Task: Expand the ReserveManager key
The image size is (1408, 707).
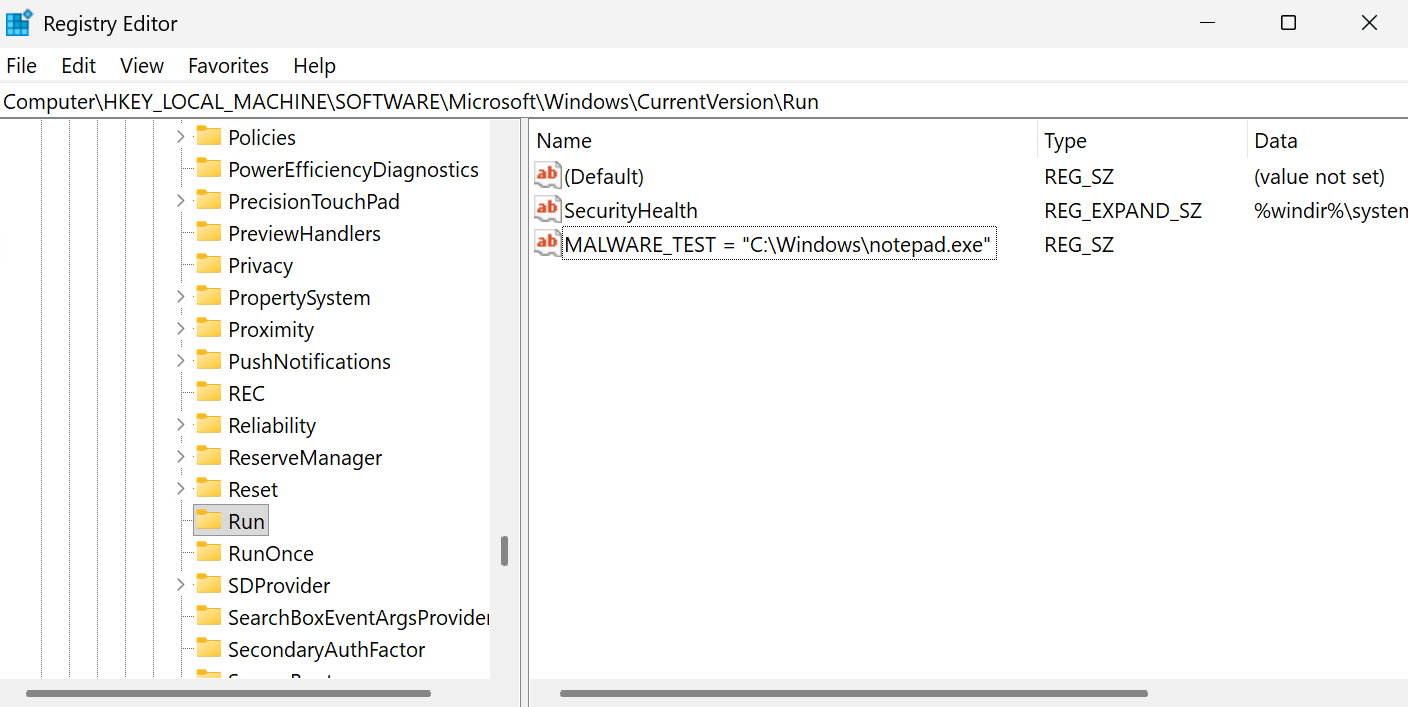Action: pos(181,457)
